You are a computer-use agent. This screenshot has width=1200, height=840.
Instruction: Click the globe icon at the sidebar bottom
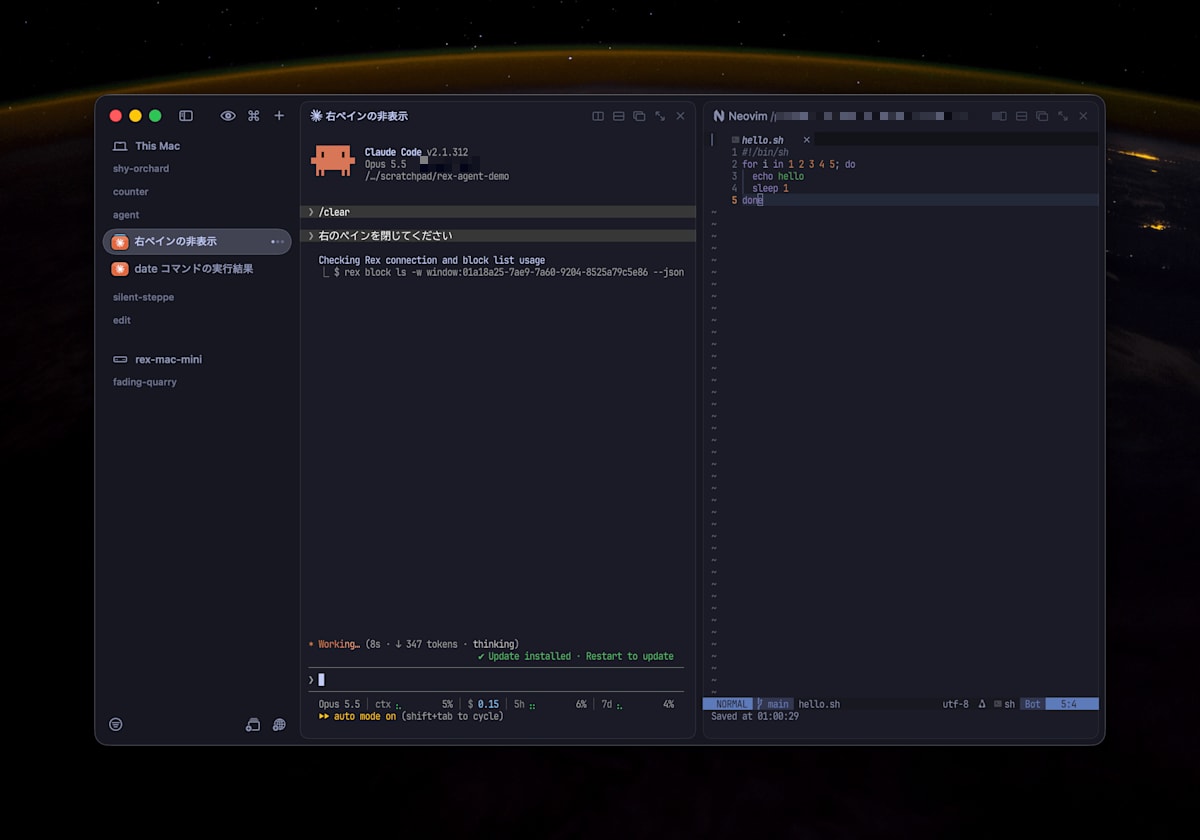[x=279, y=724]
